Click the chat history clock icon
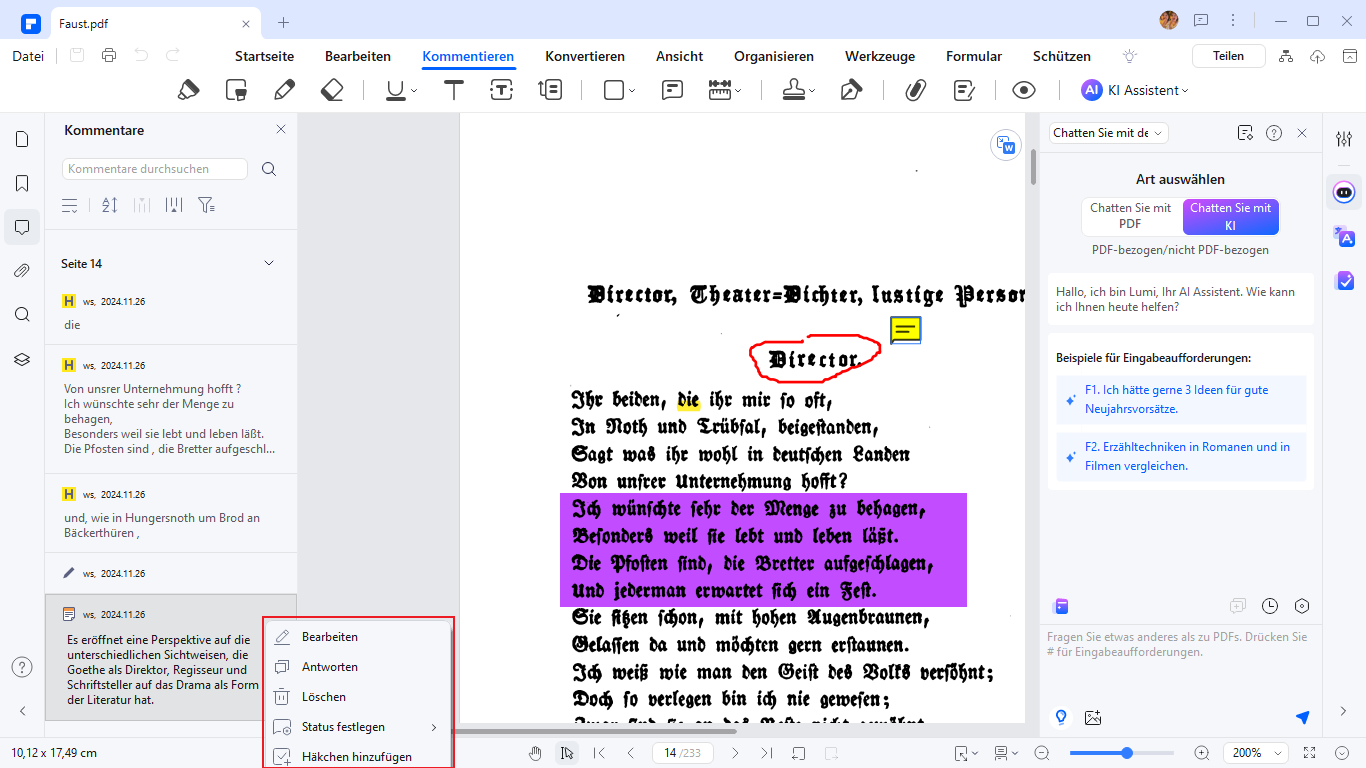 pos(1270,606)
